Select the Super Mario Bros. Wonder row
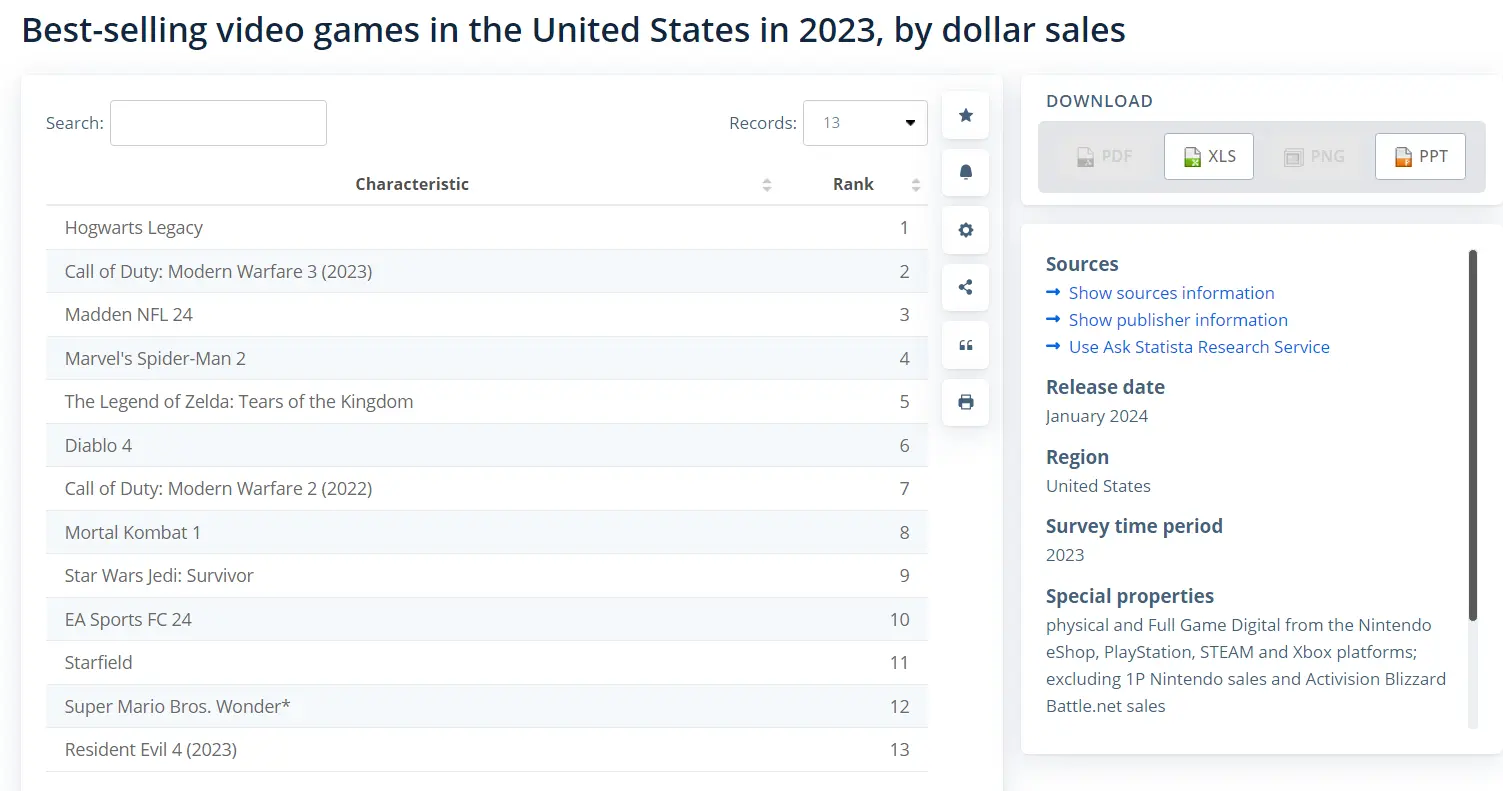This screenshot has width=1503, height=791. pyautogui.click(x=487, y=706)
